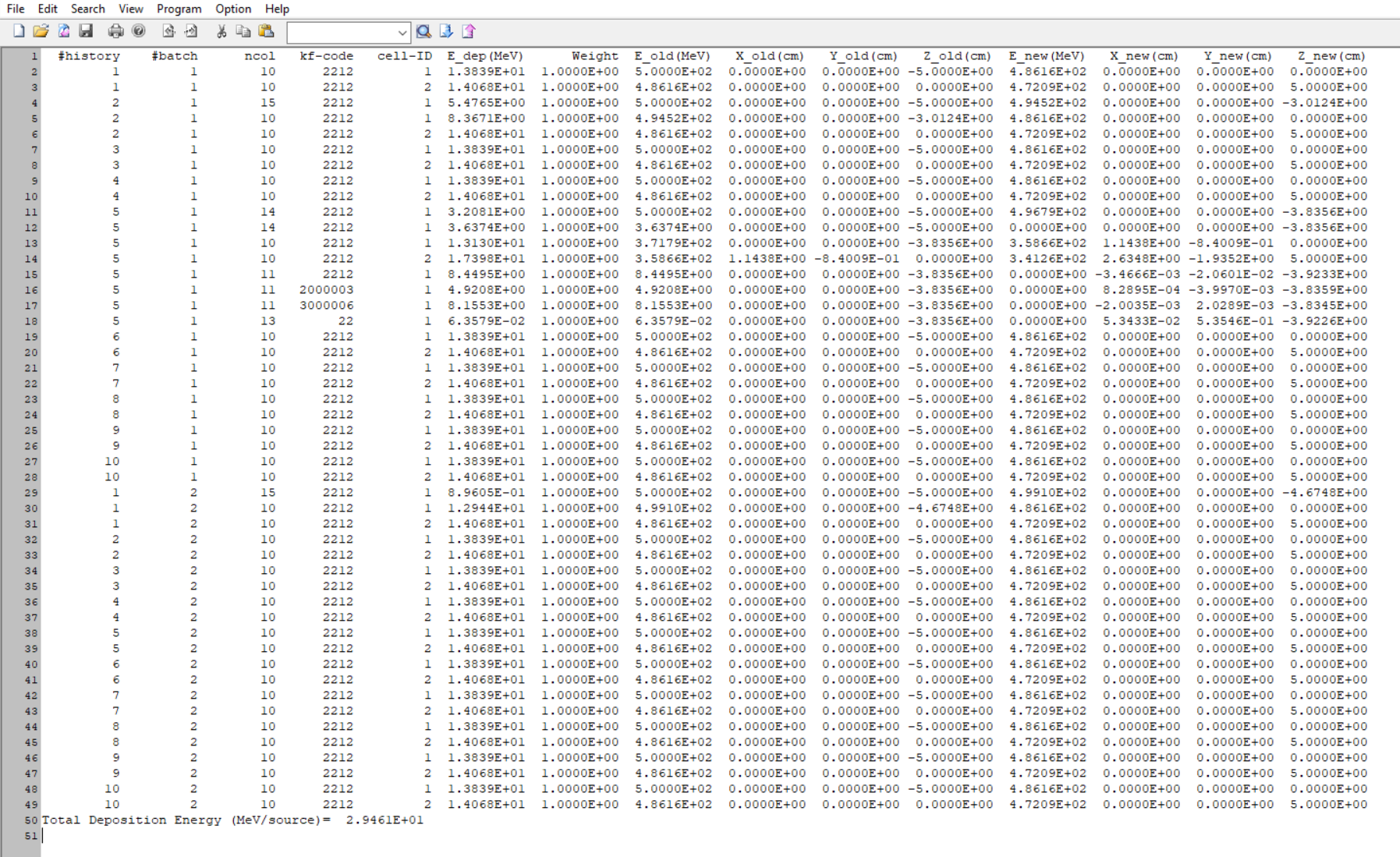Click the kf-code value 2000003
Viewport: 1400px width, 857px height.
pyautogui.click(x=327, y=290)
